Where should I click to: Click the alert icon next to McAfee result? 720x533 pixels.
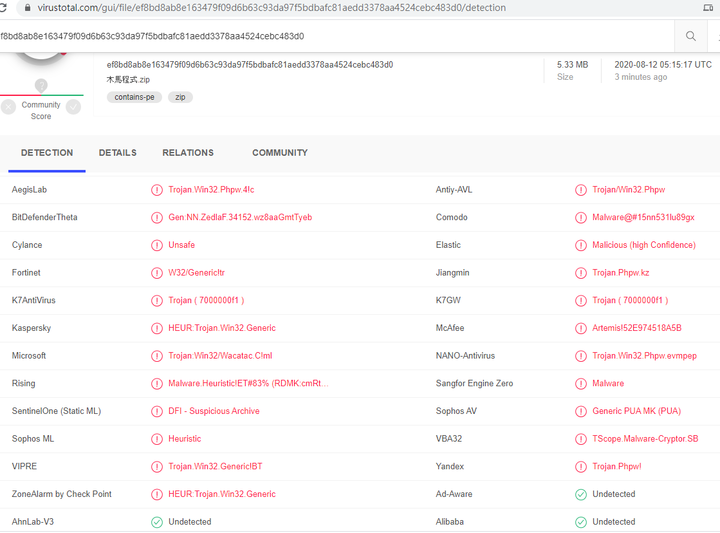click(x=581, y=328)
